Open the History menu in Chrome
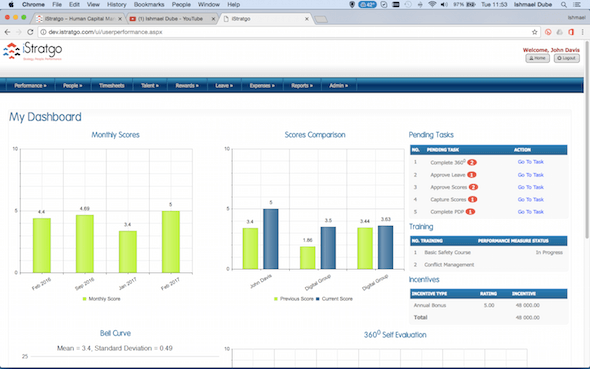The image size is (590, 369). [117, 5]
